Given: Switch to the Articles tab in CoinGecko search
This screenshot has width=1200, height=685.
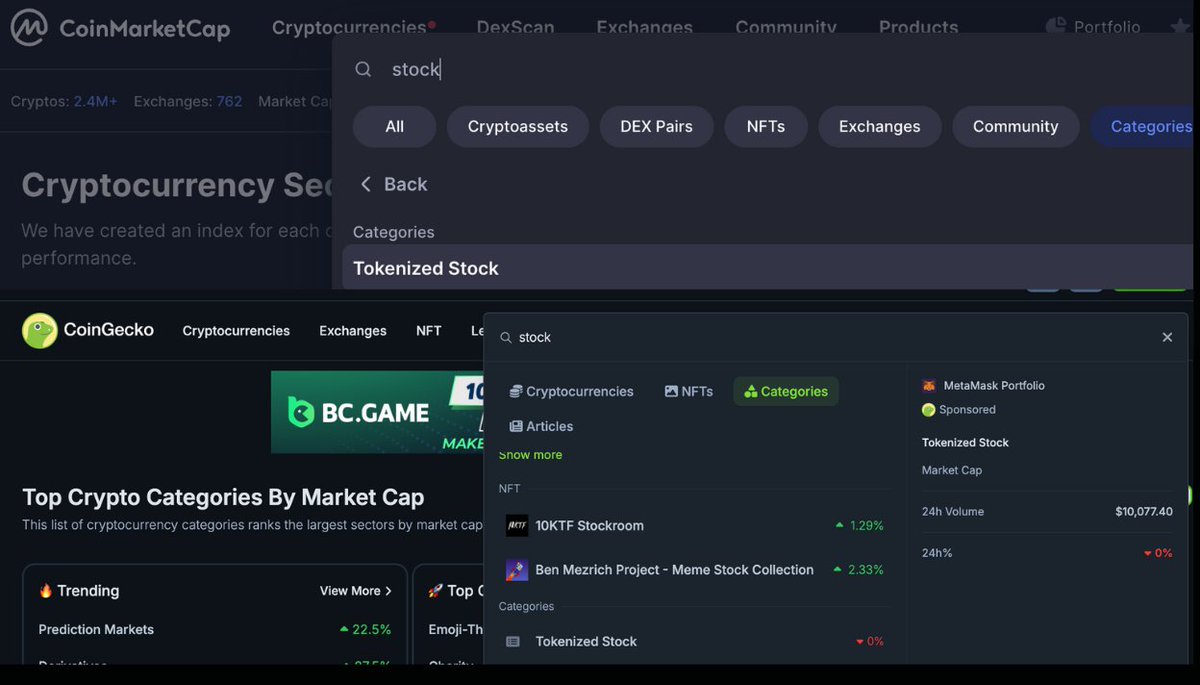Looking at the screenshot, I should (x=541, y=427).
